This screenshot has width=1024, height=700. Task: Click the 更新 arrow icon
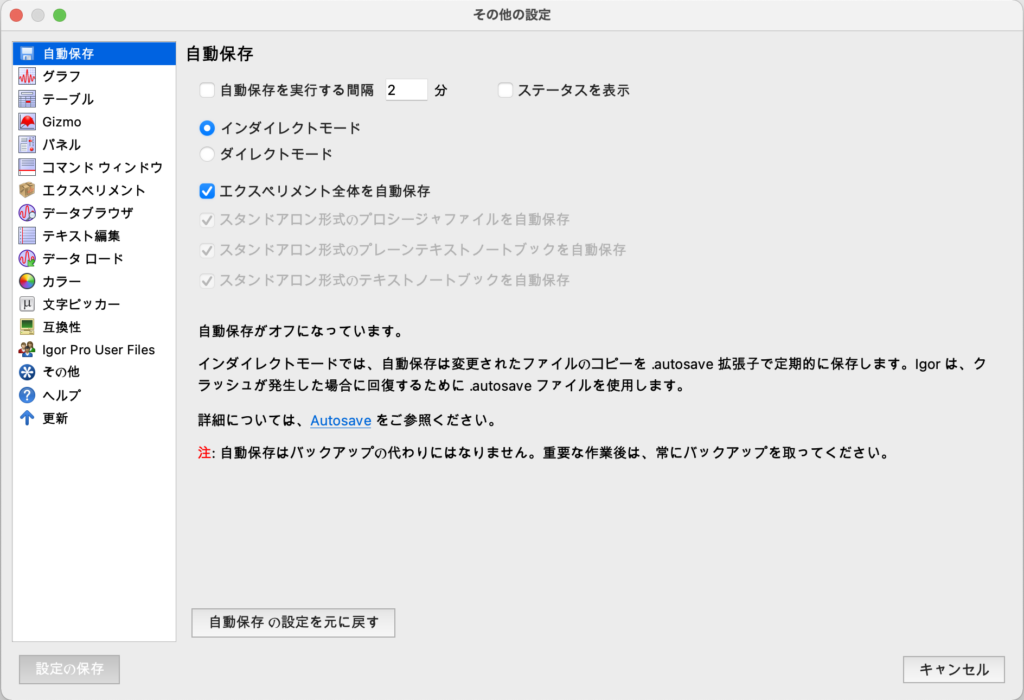[27, 418]
